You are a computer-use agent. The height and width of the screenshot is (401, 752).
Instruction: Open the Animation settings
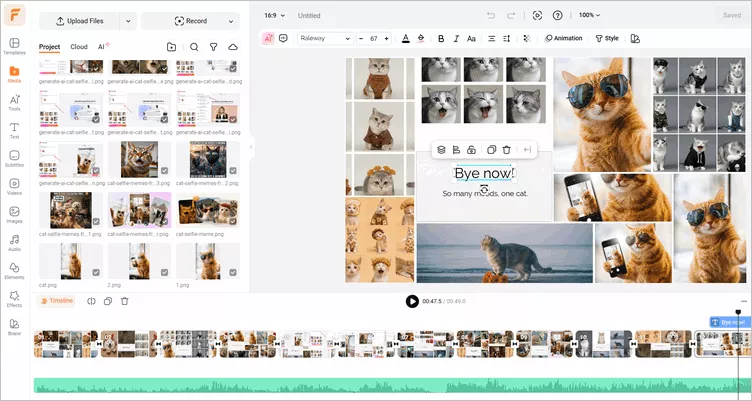(x=564, y=38)
